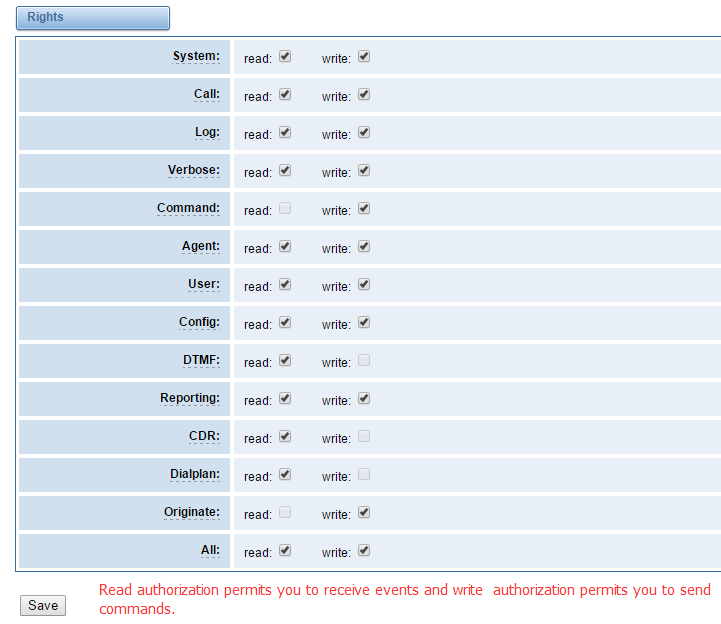Image resolution: width=721 pixels, height=624 pixels.
Task: Click the red authorization note text
Action: click(405, 599)
